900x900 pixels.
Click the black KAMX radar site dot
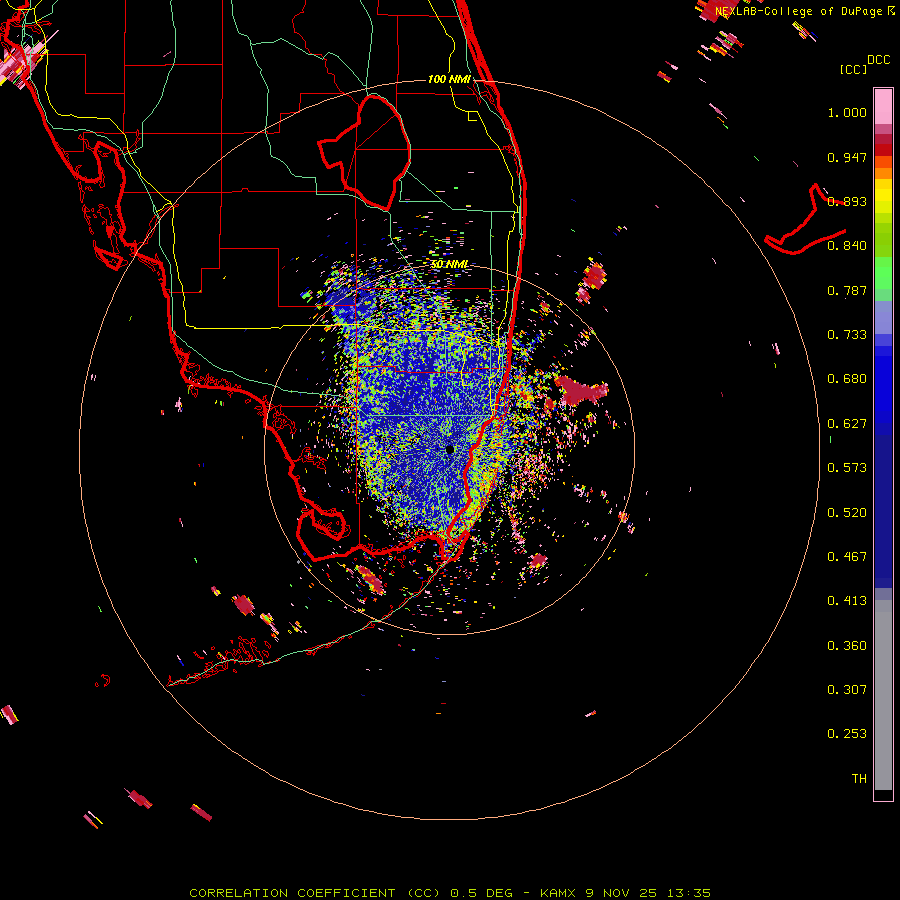click(x=449, y=449)
